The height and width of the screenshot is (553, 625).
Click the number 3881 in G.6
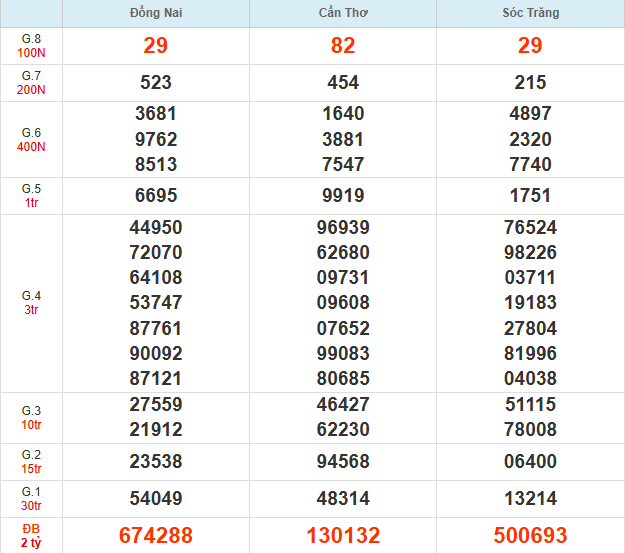tap(343, 140)
